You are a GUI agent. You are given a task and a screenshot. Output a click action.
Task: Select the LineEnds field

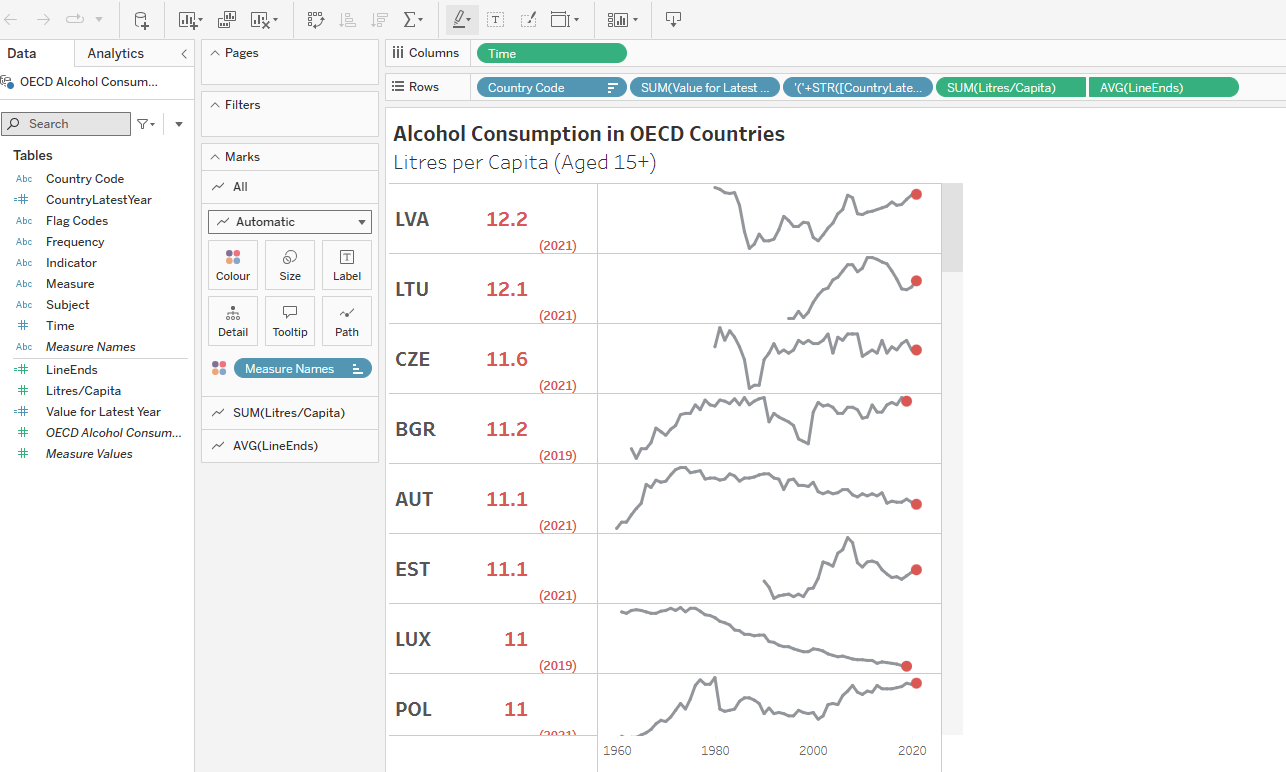(71, 370)
